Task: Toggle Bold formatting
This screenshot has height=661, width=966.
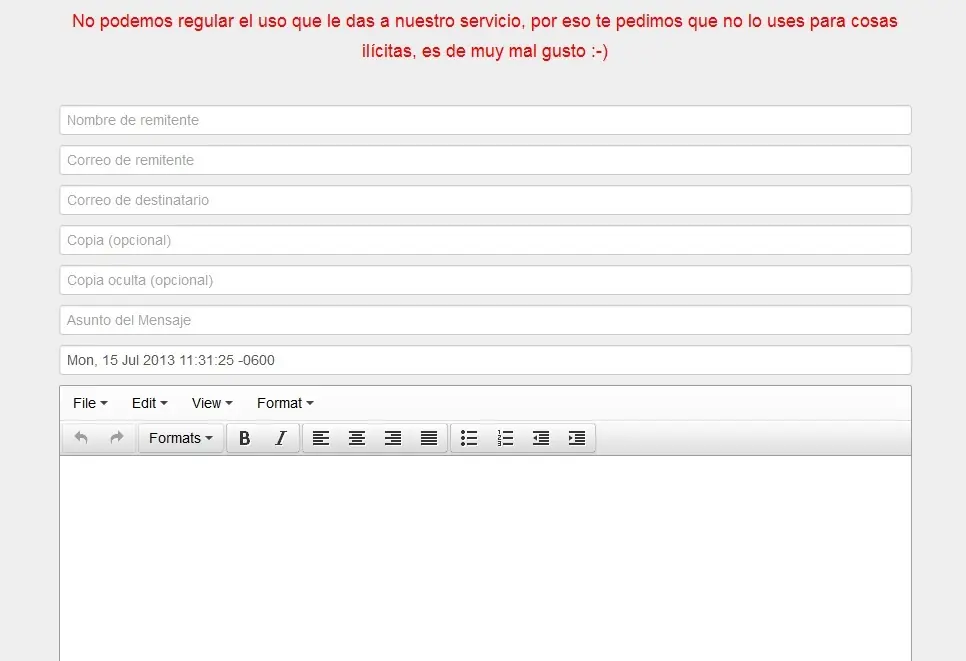Action: coord(245,438)
